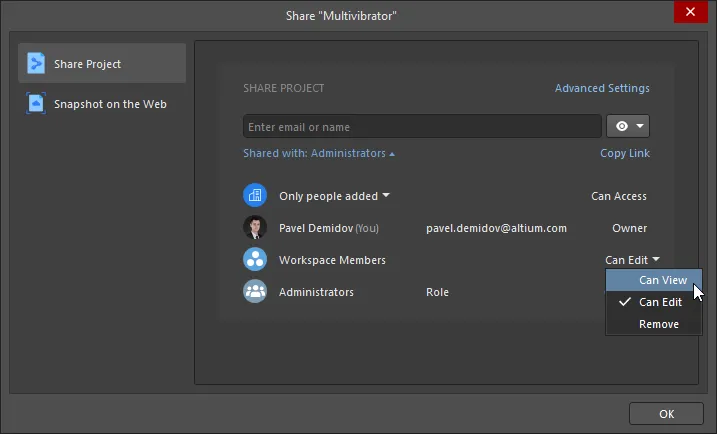Click the Snapshot on the Web icon

tap(36, 103)
